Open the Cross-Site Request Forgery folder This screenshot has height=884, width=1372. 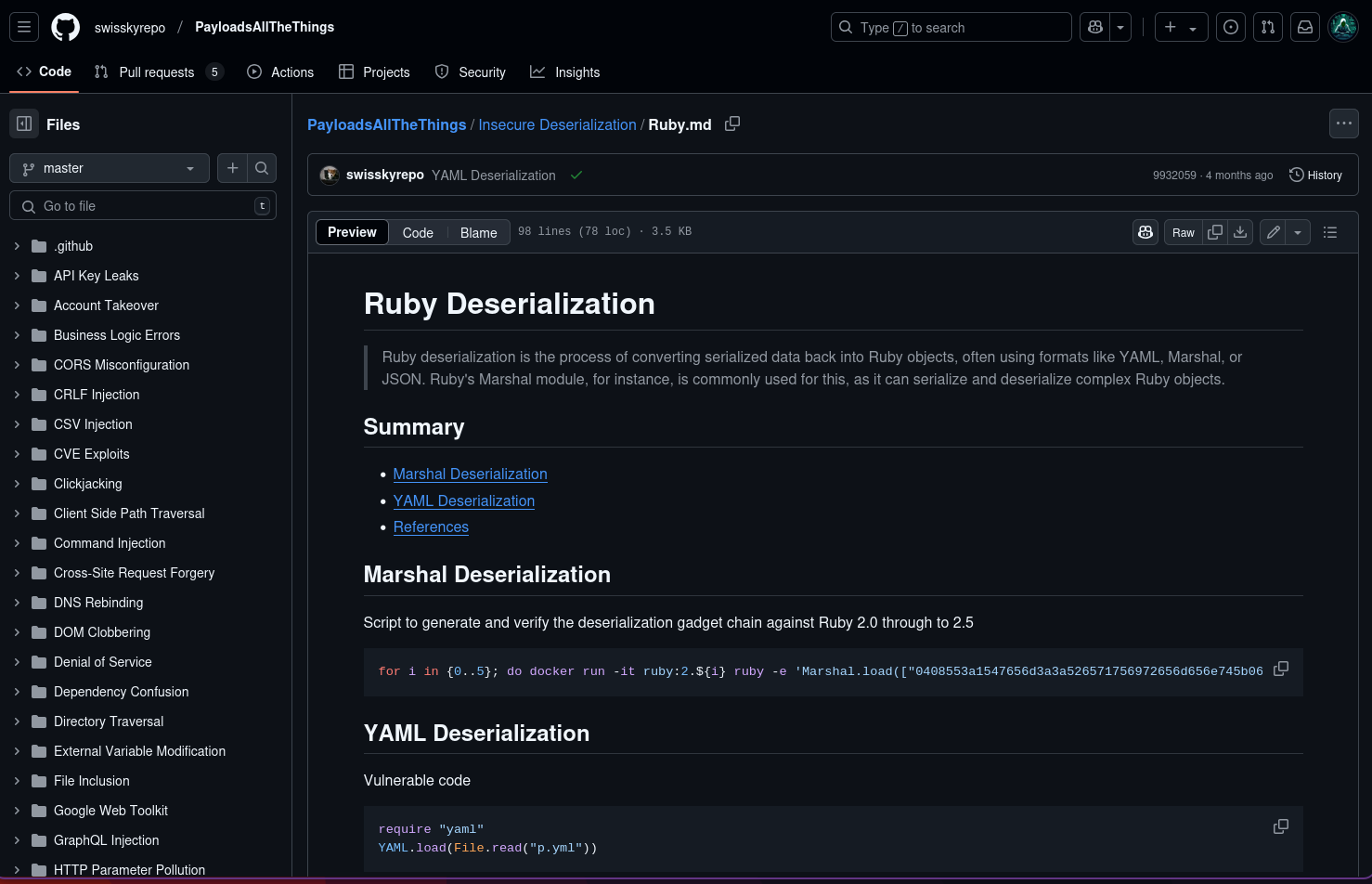134,573
